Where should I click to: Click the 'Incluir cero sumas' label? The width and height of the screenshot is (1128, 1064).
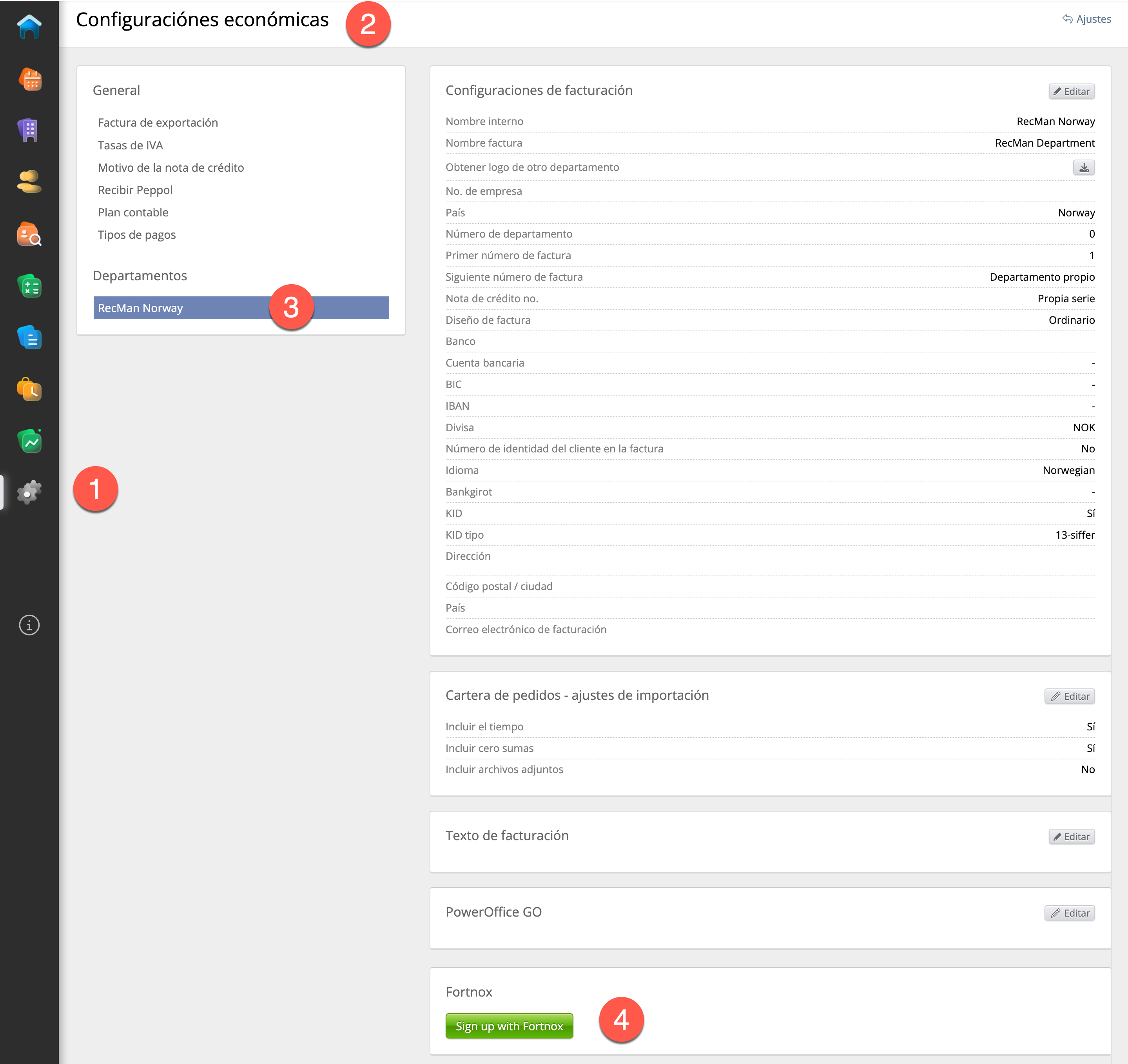click(489, 748)
